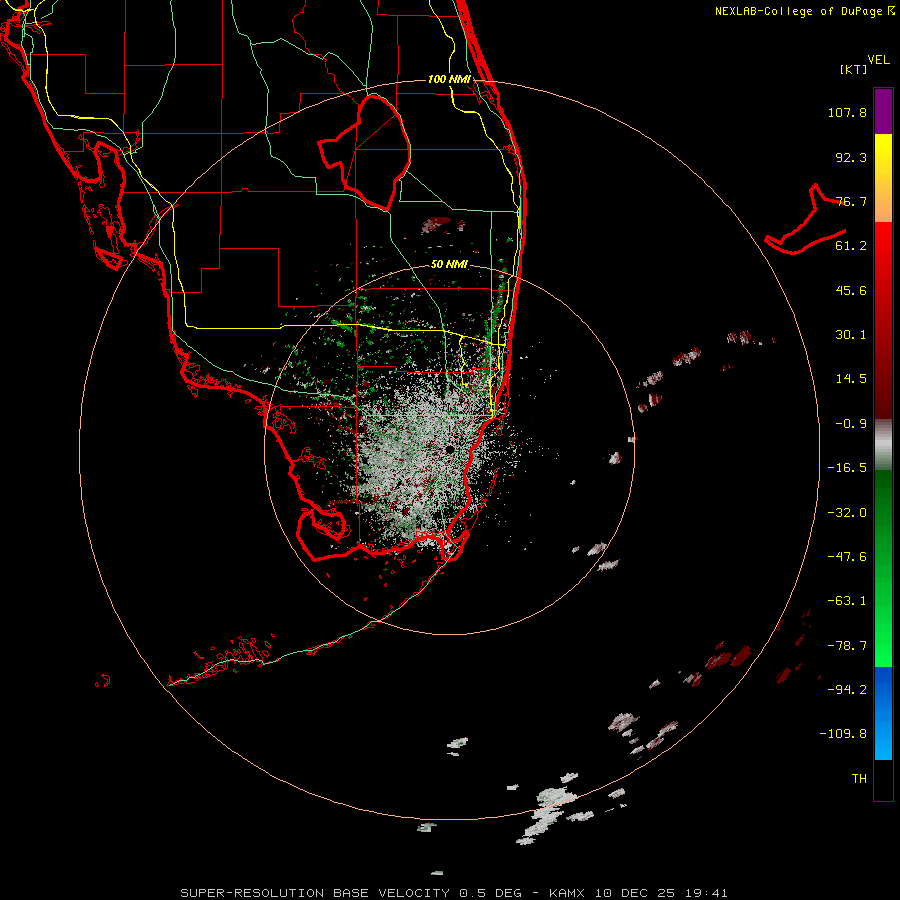
Task: Click the TH legend label
Action: (x=859, y=779)
